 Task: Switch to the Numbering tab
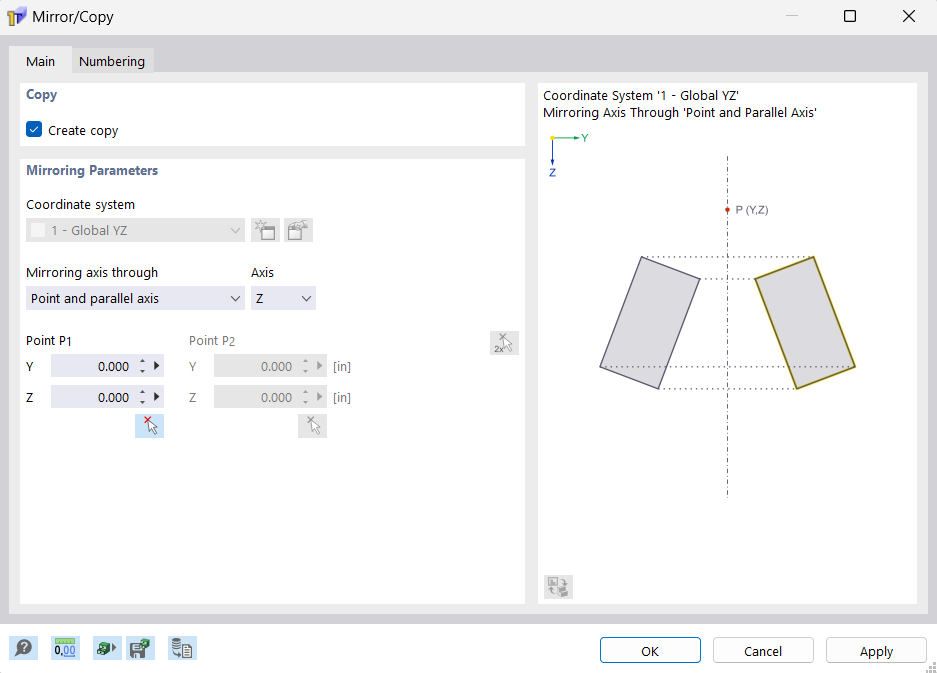pyautogui.click(x=112, y=61)
